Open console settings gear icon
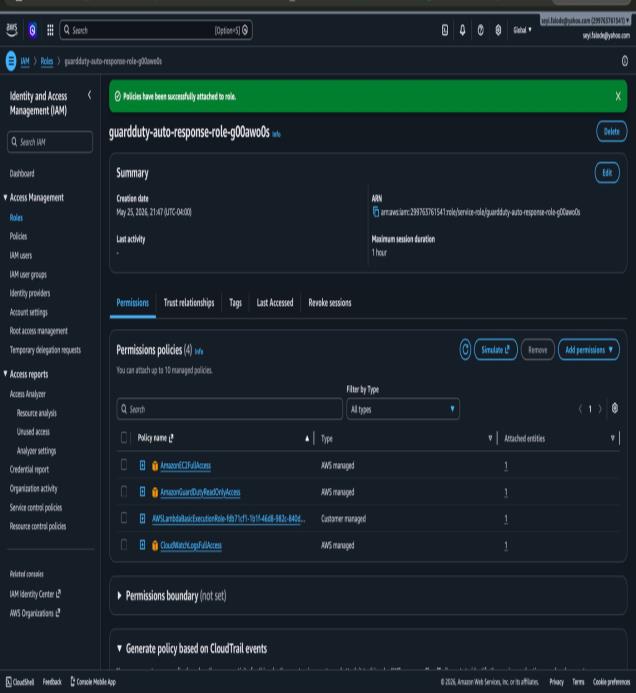636x693 pixels. click(498, 30)
